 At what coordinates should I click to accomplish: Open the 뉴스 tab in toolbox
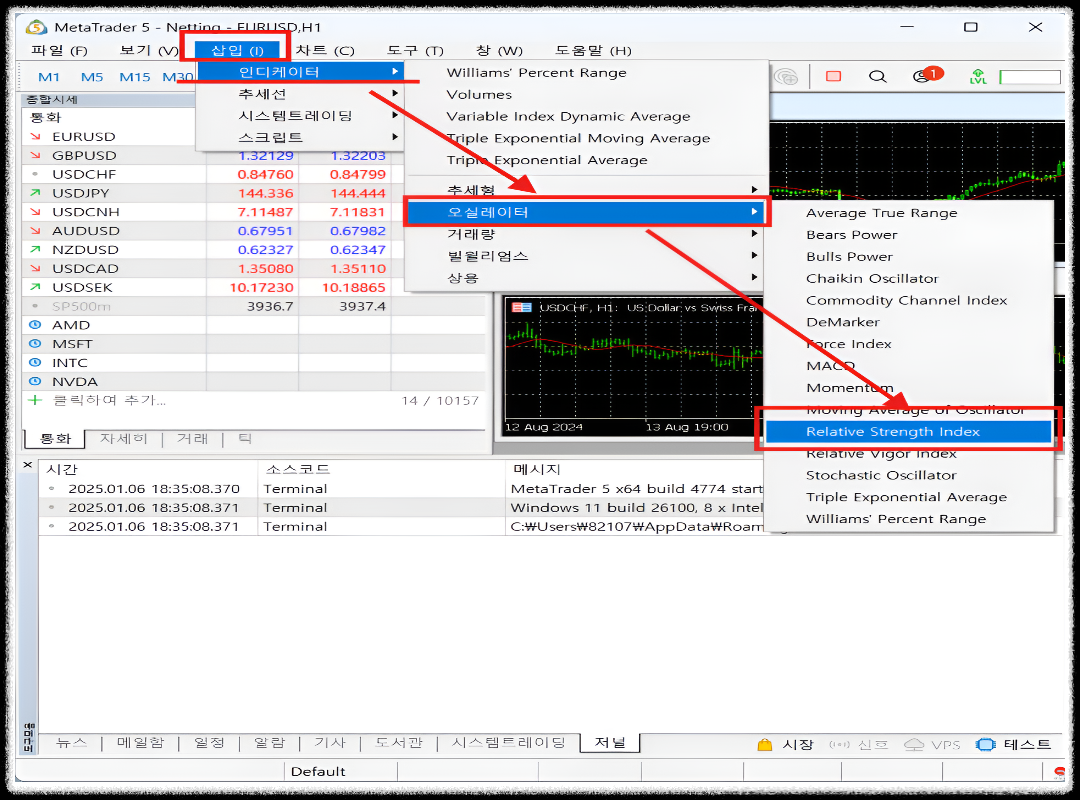coord(71,743)
